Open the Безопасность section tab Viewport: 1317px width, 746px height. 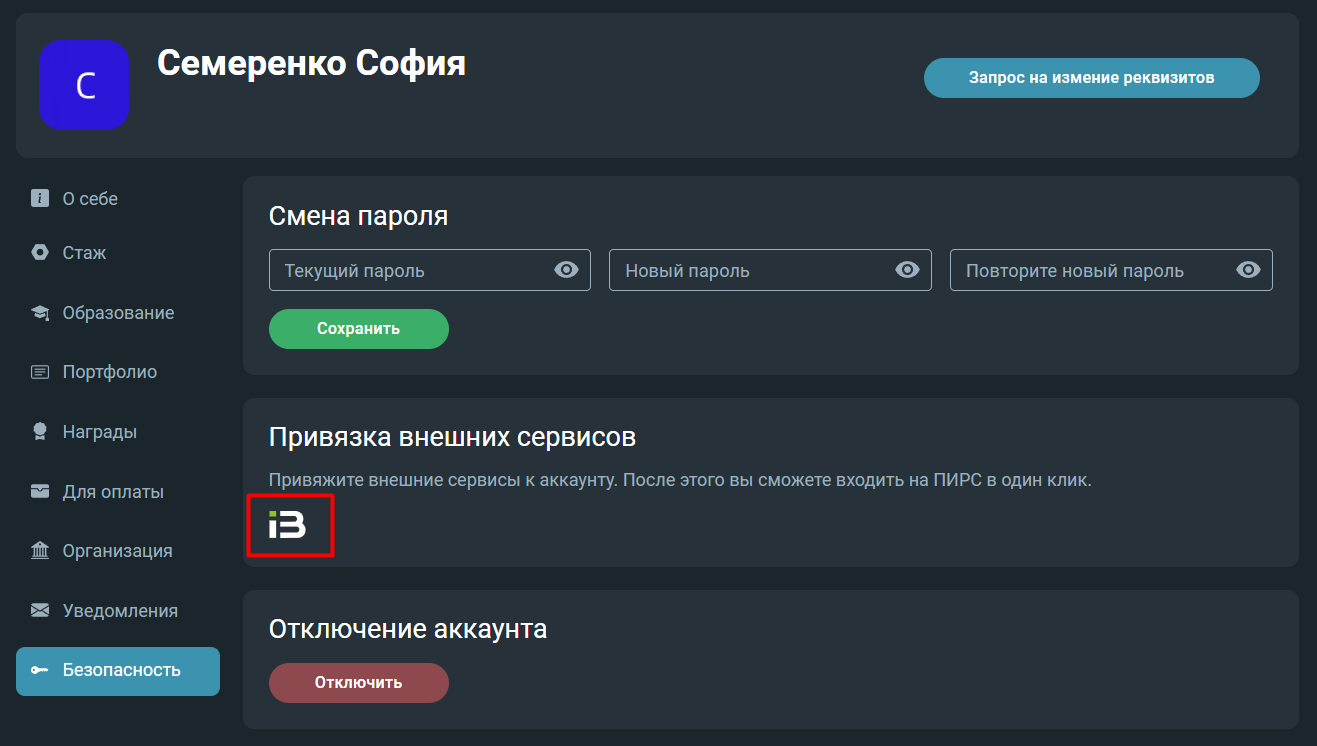118,671
